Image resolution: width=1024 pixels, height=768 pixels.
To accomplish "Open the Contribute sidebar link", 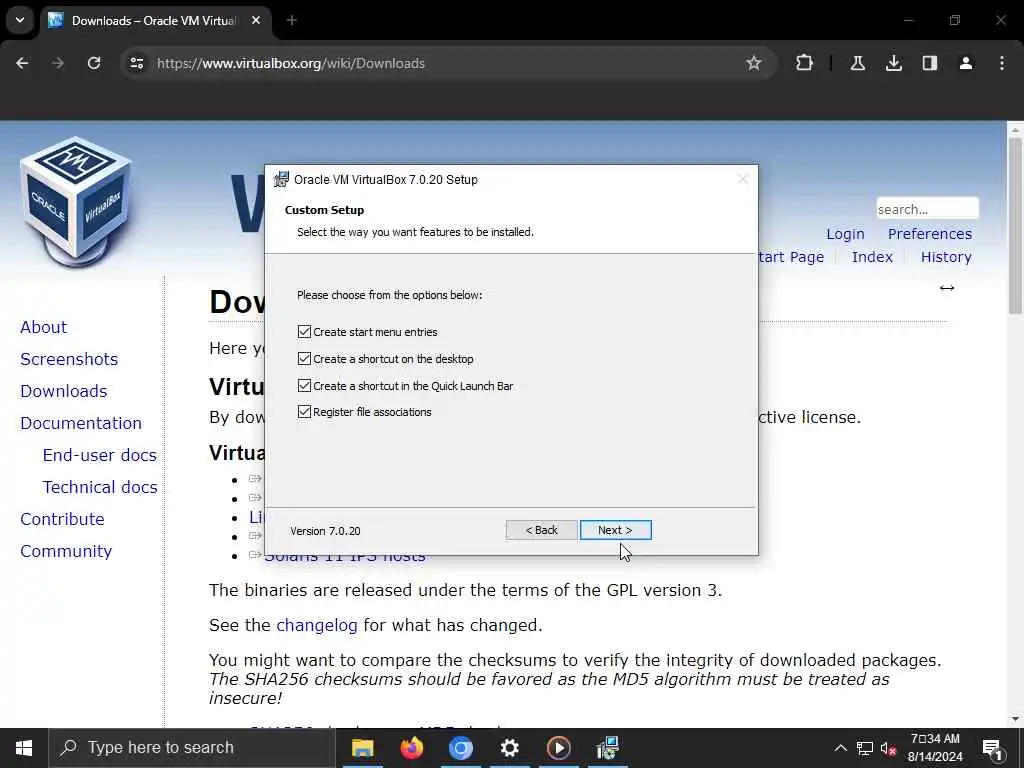I will click(x=62, y=519).
